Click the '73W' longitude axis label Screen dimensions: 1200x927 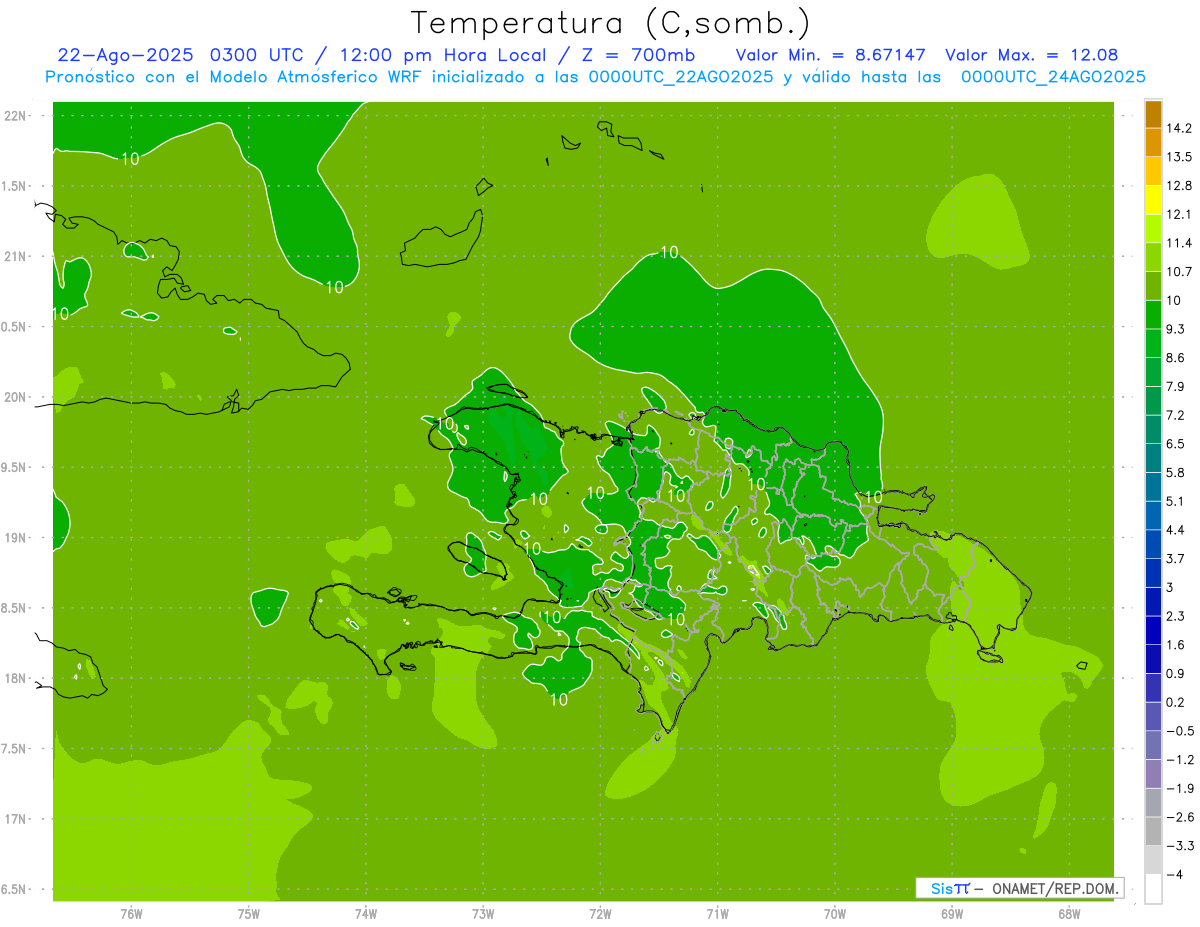483,914
